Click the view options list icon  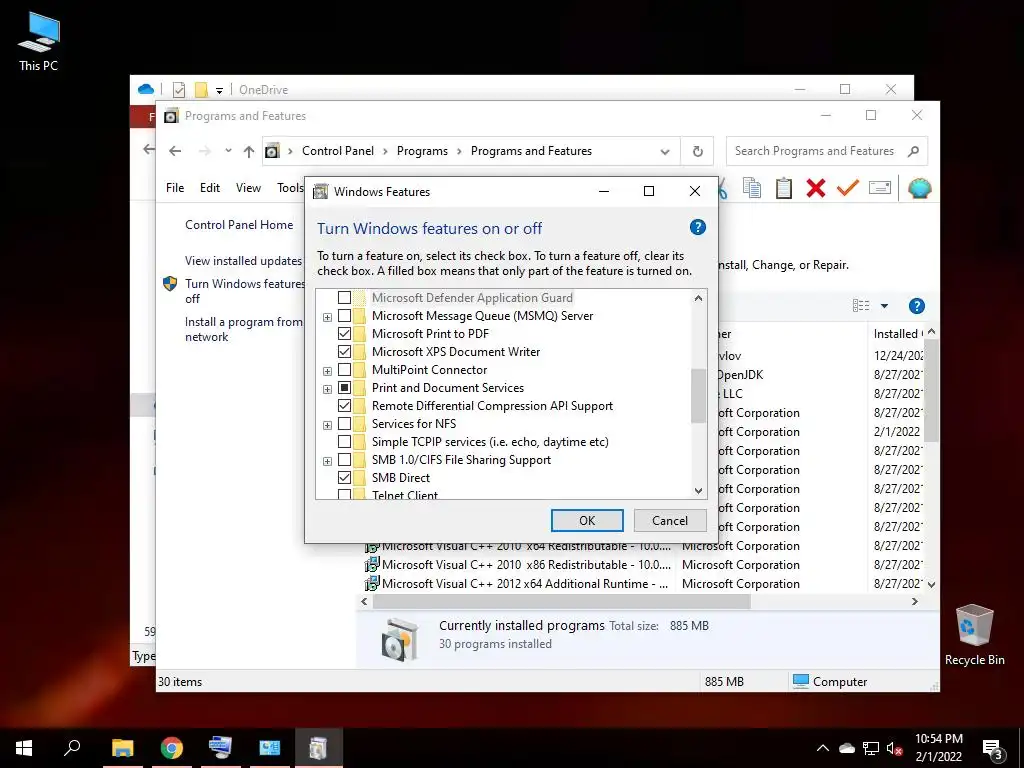coord(861,306)
